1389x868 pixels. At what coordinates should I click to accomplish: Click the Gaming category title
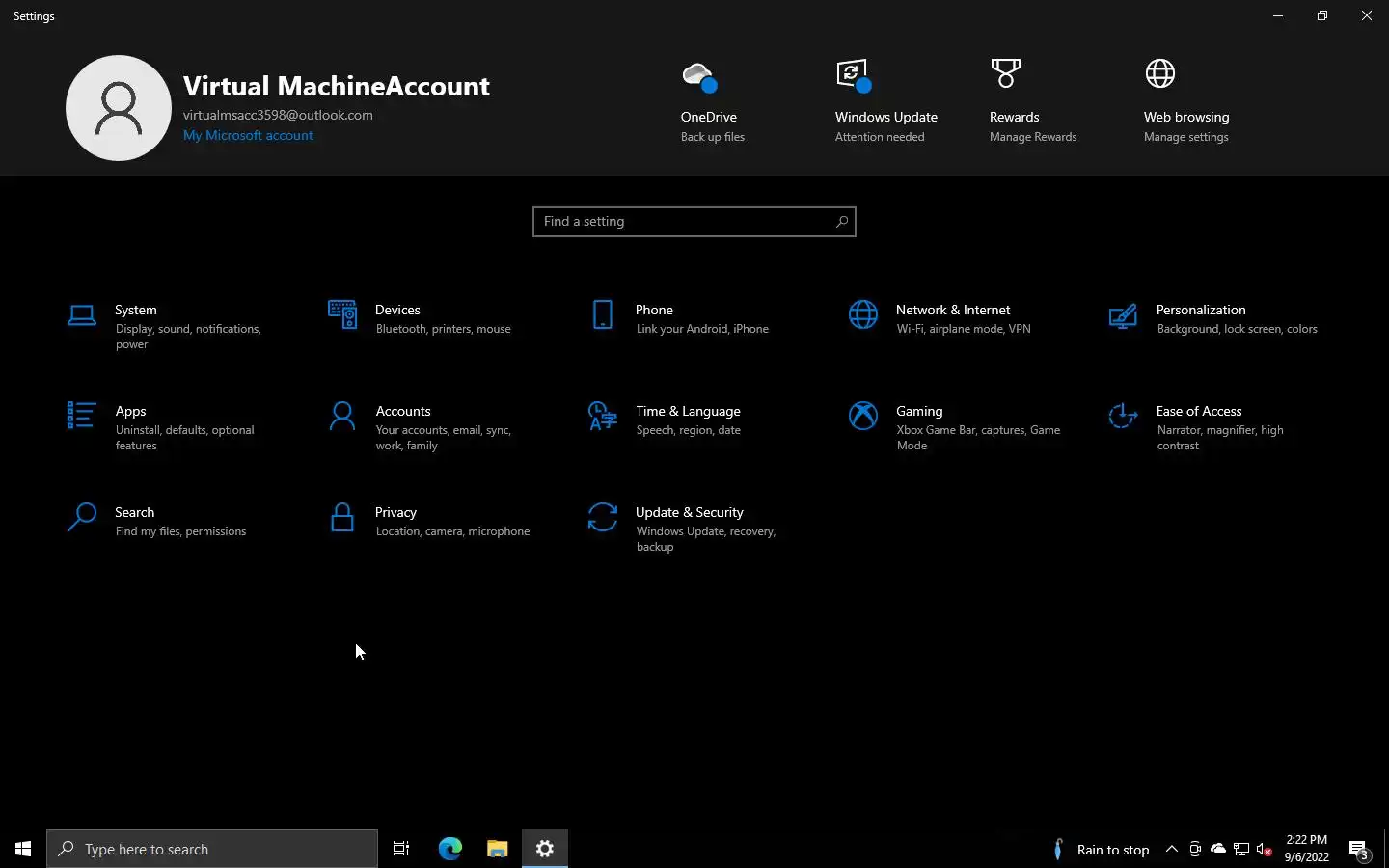pyautogui.click(x=919, y=411)
